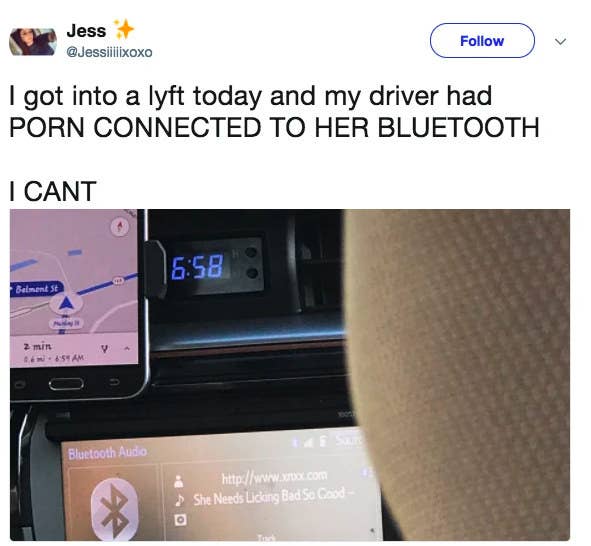The image size is (591, 546).
Task: Click the 6:58 dashboard clock display
Action: [x=198, y=267]
